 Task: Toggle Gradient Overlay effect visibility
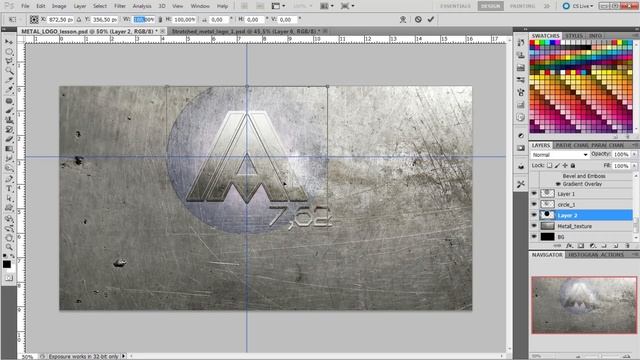[558, 184]
